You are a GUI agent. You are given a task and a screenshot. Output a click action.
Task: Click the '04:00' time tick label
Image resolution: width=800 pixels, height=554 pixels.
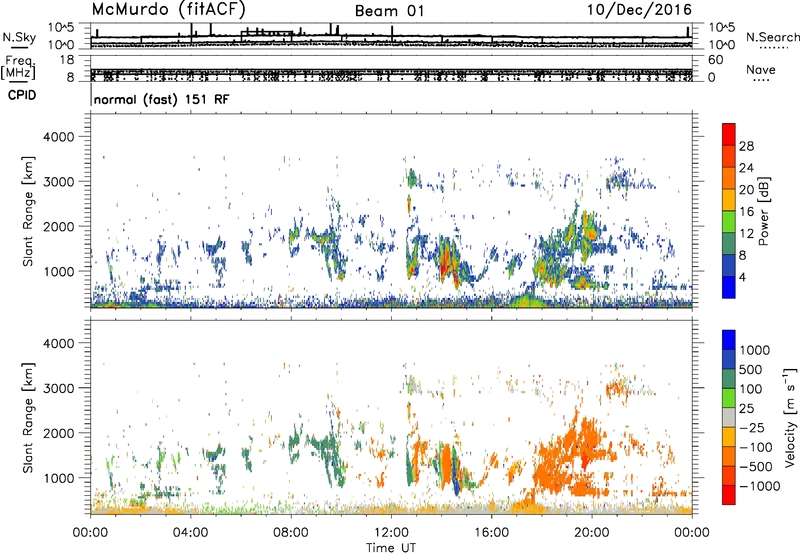point(191,533)
